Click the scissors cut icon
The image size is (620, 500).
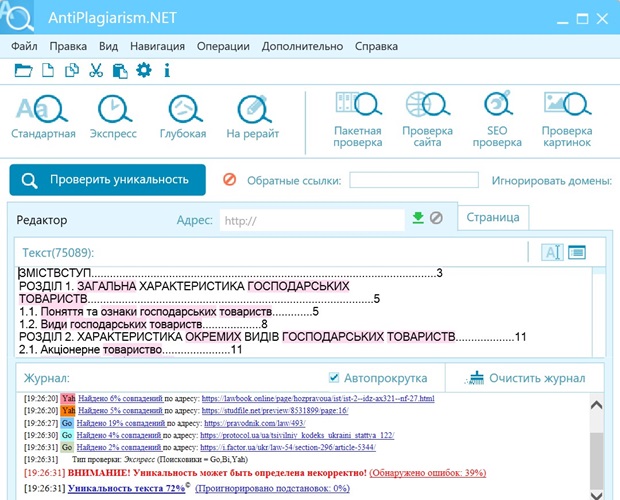click(x=96, y=70)
